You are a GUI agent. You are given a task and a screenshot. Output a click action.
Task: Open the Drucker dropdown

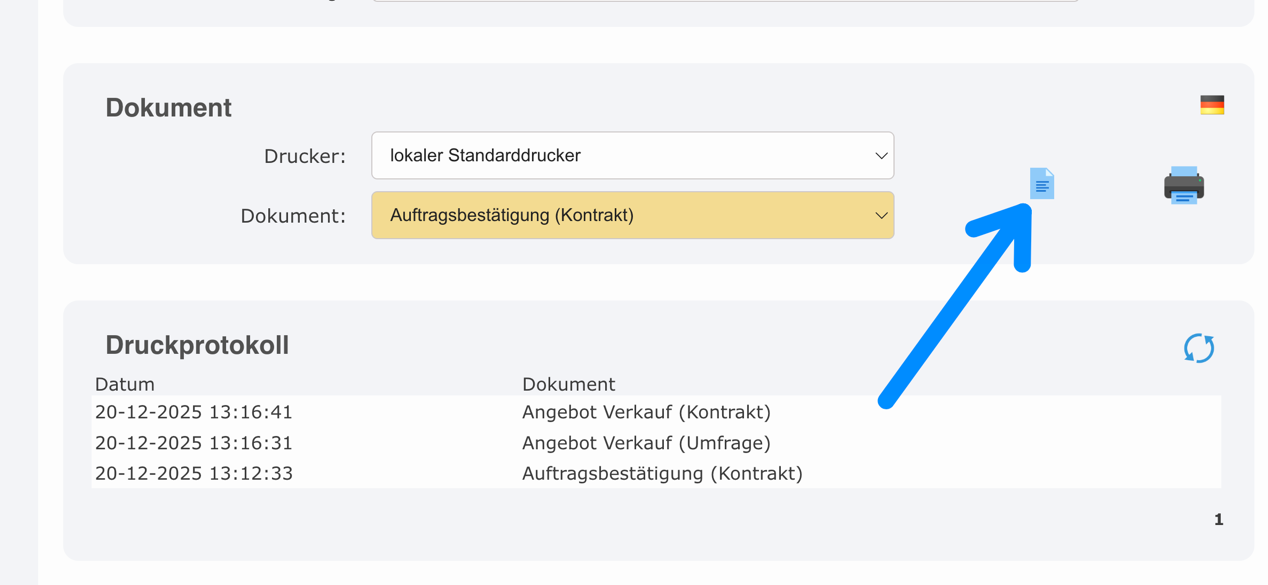click(x=632, y=155)
